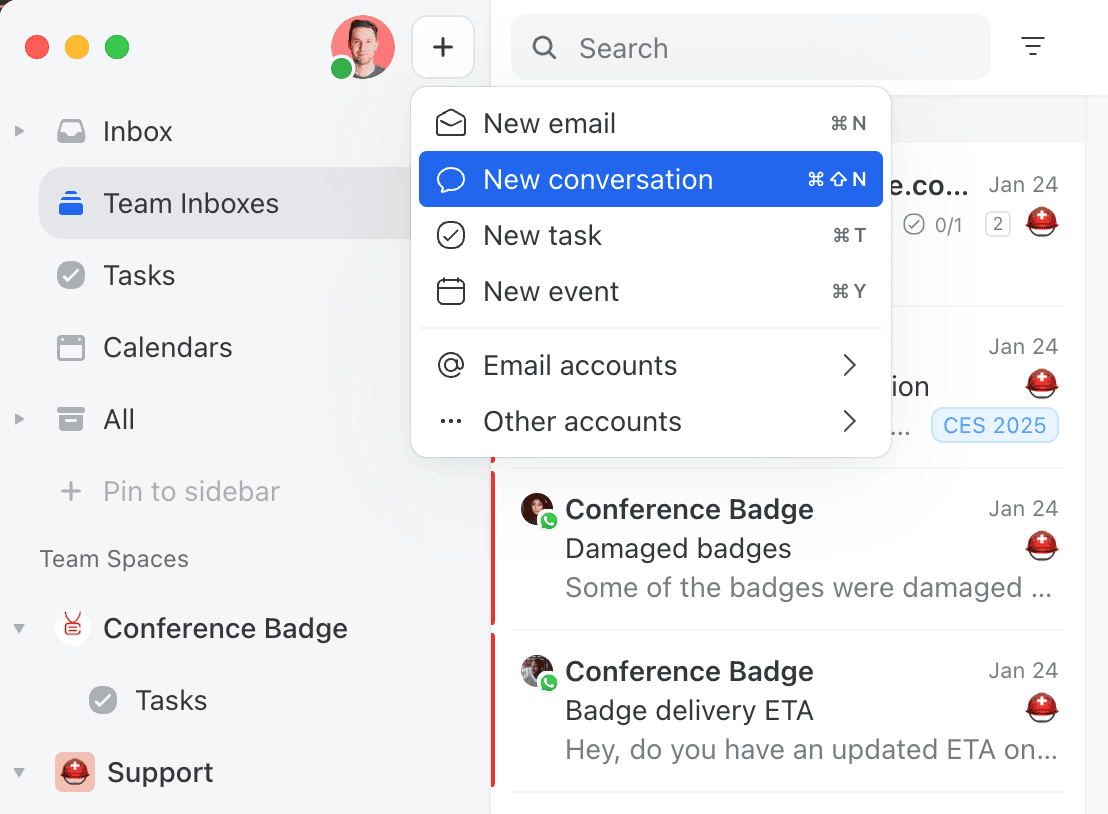Viewport: 1108px width, 814px height.
Task: Click the Conference Badge lanyard icon
Action: click(73, 627)
